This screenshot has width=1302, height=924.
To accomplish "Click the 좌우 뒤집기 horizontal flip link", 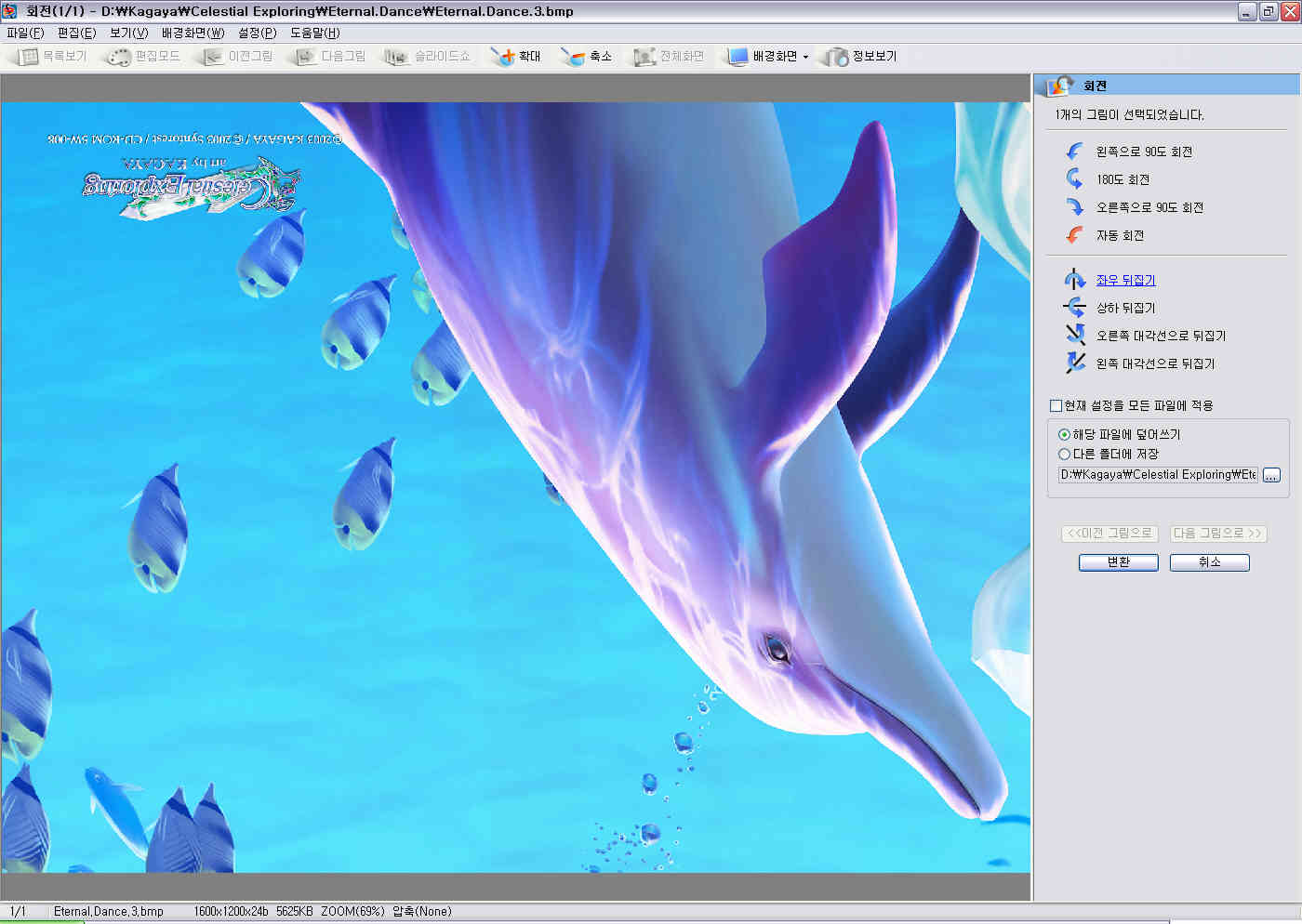I will pos(1125,280).
